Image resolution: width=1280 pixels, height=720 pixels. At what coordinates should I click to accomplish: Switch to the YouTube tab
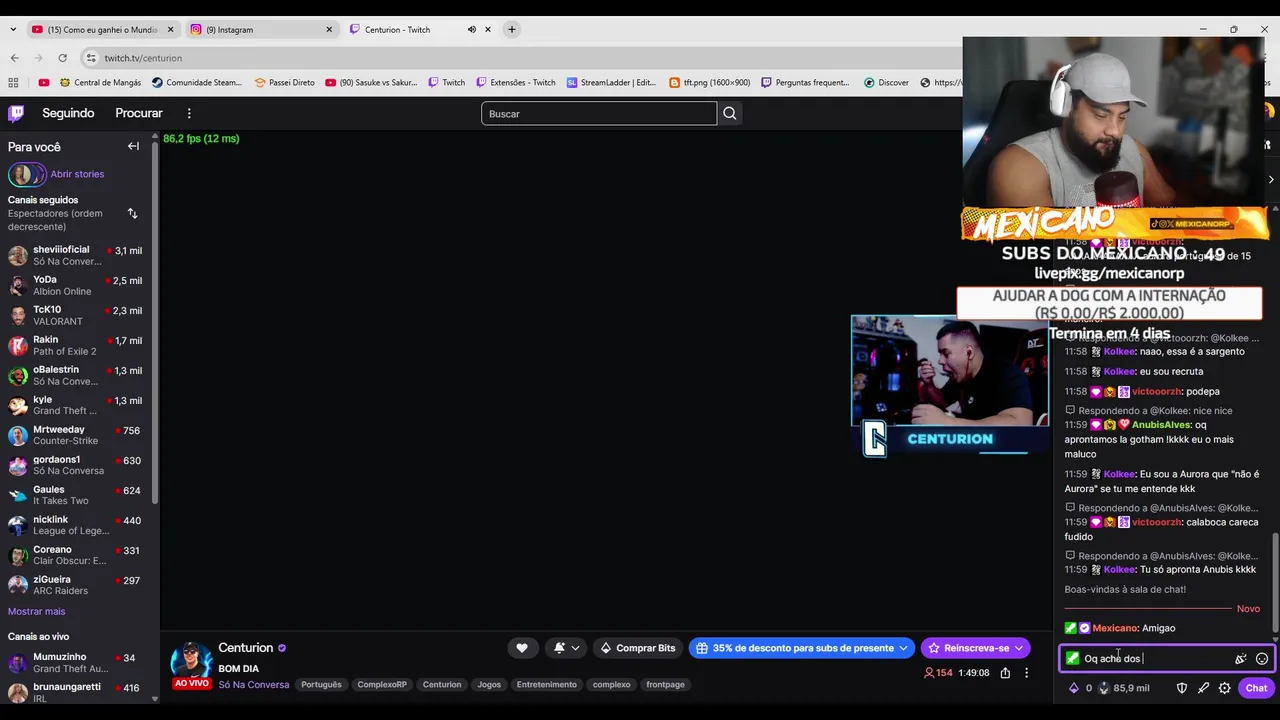pyautogui.click(x=103, y=29)
